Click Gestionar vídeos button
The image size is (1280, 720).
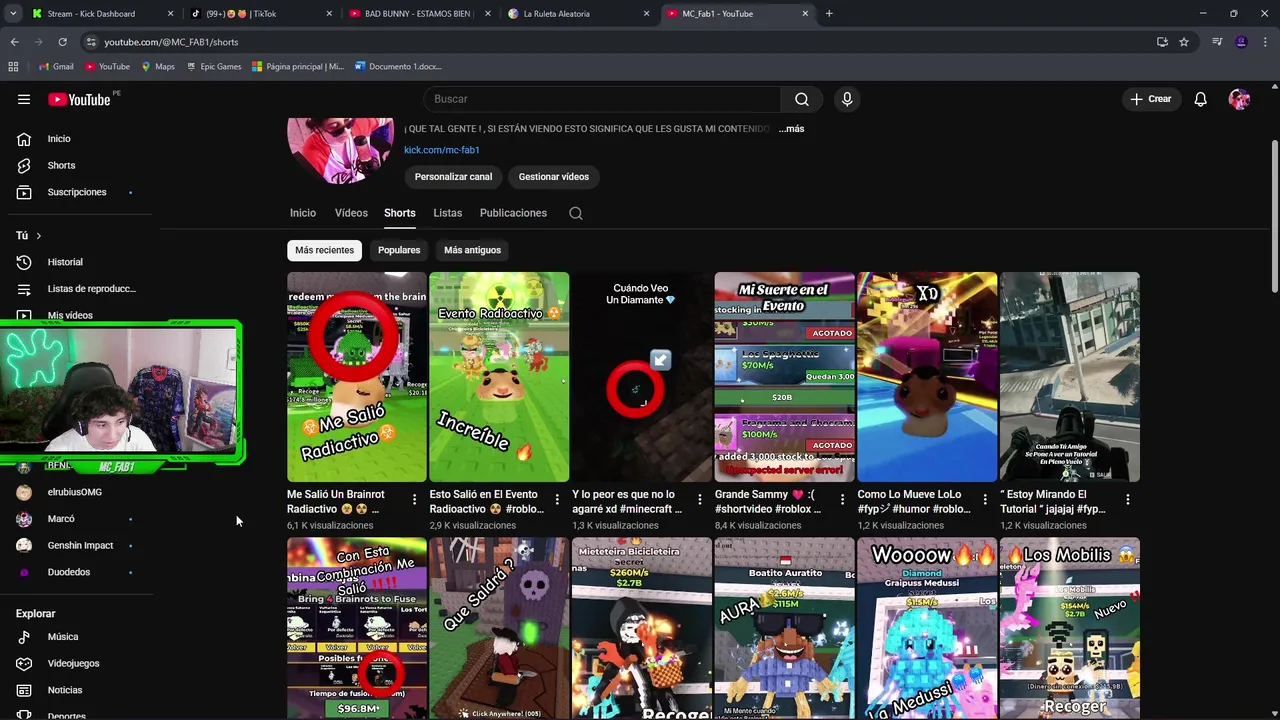(554, 177)
